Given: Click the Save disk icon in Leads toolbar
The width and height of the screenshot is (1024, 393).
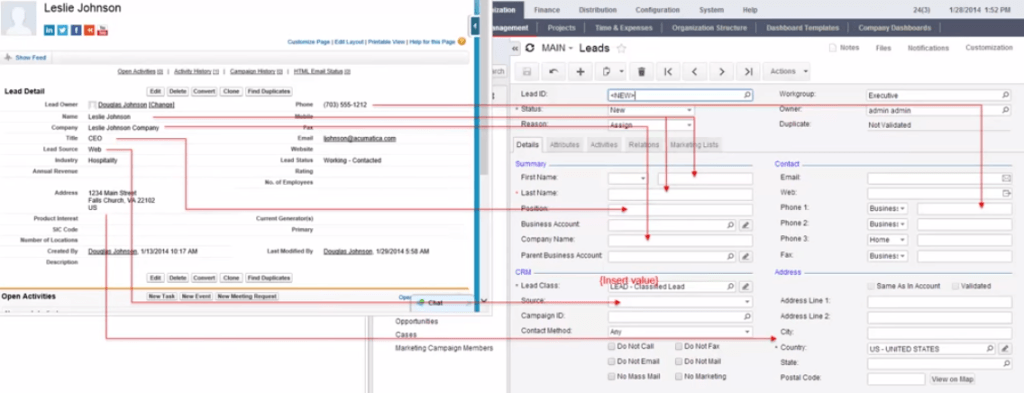Looking at the screenshot, I should coord(527,71).
